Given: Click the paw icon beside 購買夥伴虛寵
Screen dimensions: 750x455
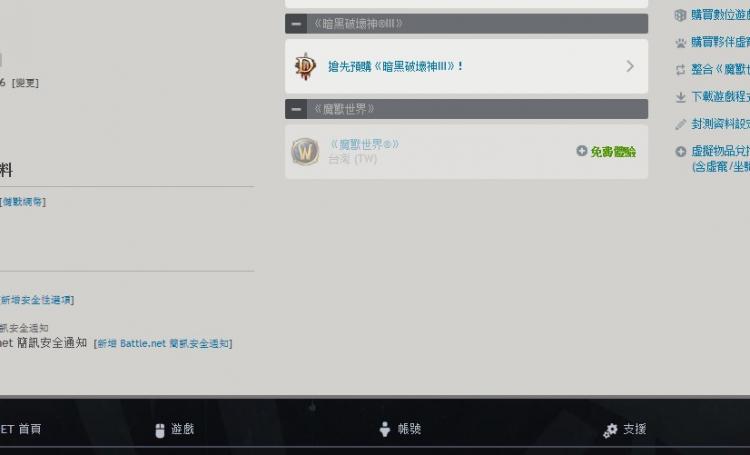Looking at the screenshot, I should (680, 43).
